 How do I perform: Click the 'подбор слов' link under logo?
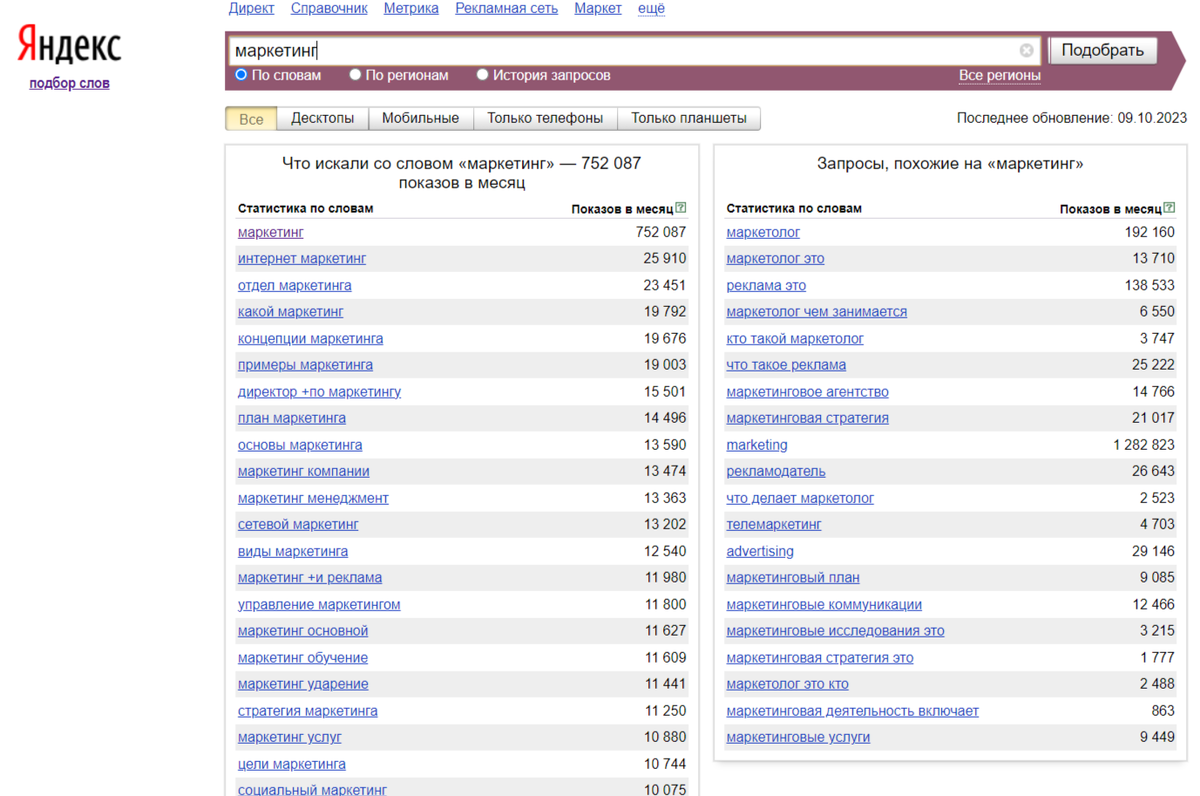click(x=69, y=84)
